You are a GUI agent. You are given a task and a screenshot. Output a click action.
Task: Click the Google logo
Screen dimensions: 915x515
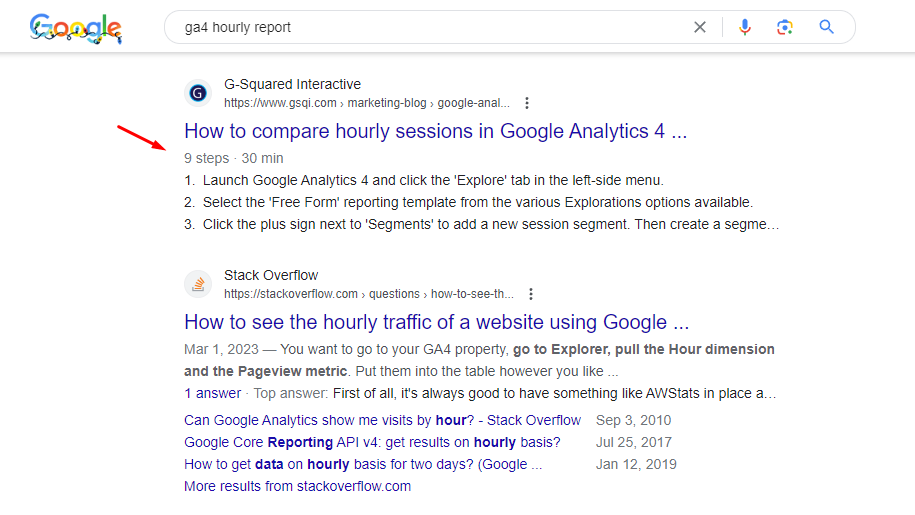(75, 28)
